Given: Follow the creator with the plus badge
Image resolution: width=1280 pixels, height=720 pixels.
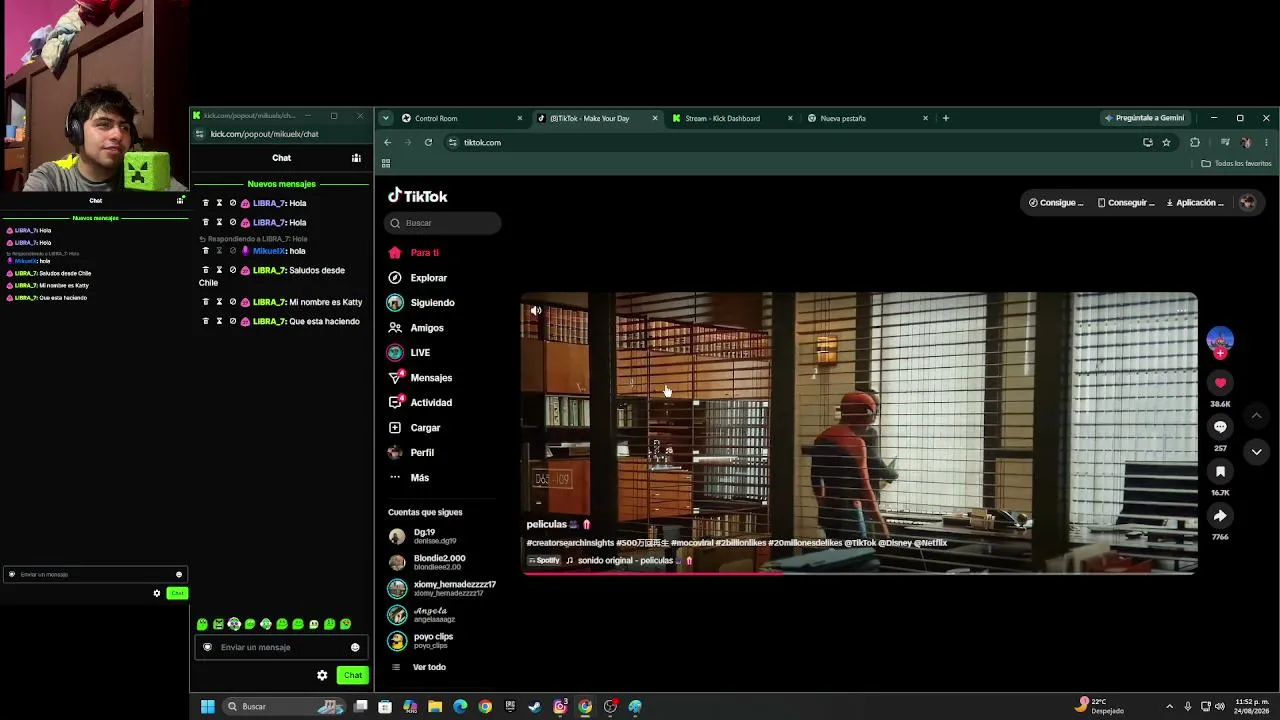Looking at the screenshot, I should click(1220, 353).
